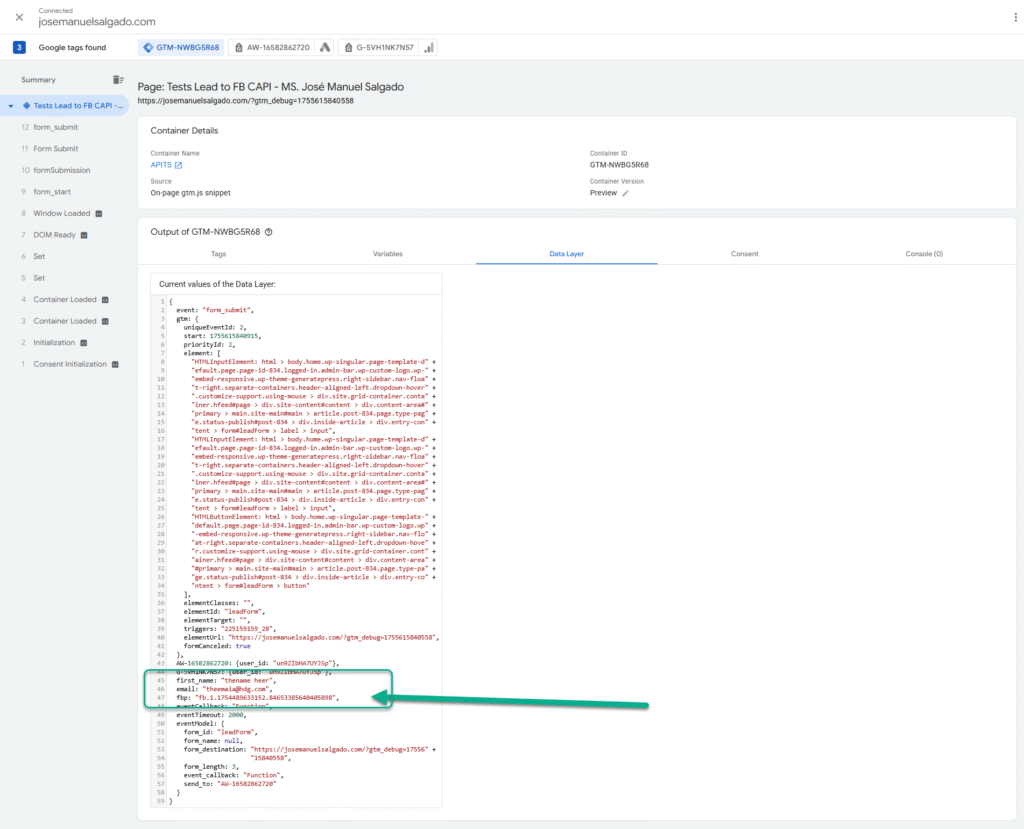Click the API badge icon next to Window Loaded
Viewport: 1024px width, 829px height.
tap(99, 213)
